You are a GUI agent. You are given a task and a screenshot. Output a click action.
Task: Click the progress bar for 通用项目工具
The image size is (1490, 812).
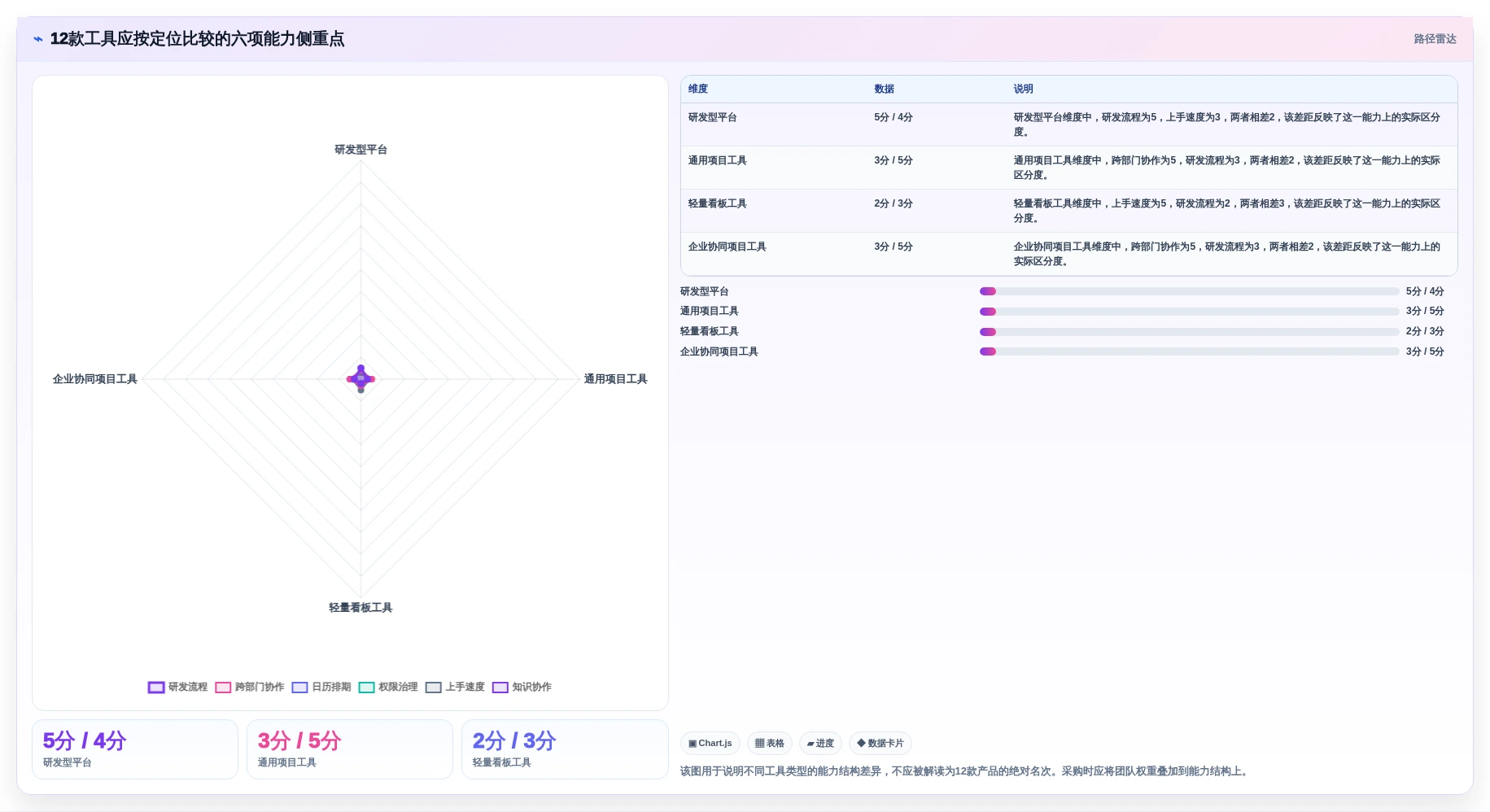(1189, 312)
